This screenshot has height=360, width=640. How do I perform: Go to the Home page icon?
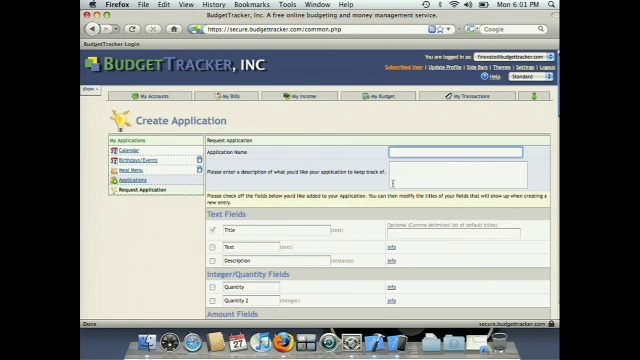174,29
